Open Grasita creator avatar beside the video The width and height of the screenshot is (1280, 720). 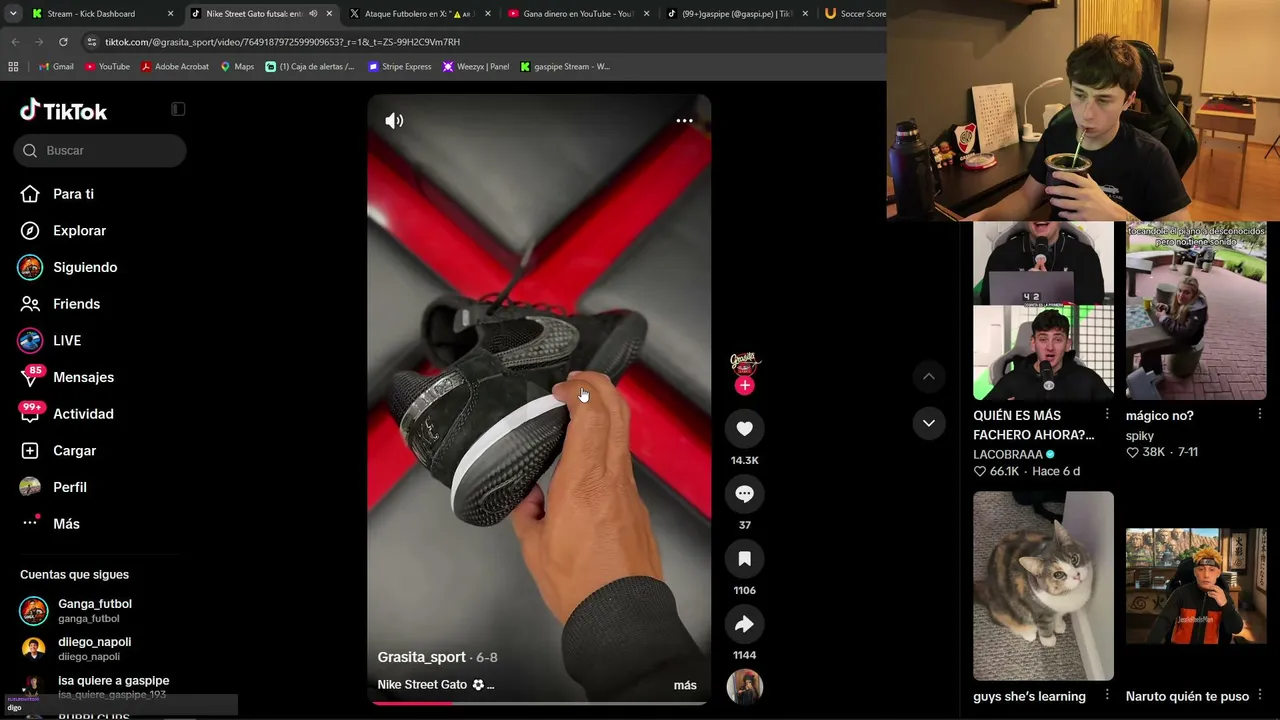click(745, 362)
